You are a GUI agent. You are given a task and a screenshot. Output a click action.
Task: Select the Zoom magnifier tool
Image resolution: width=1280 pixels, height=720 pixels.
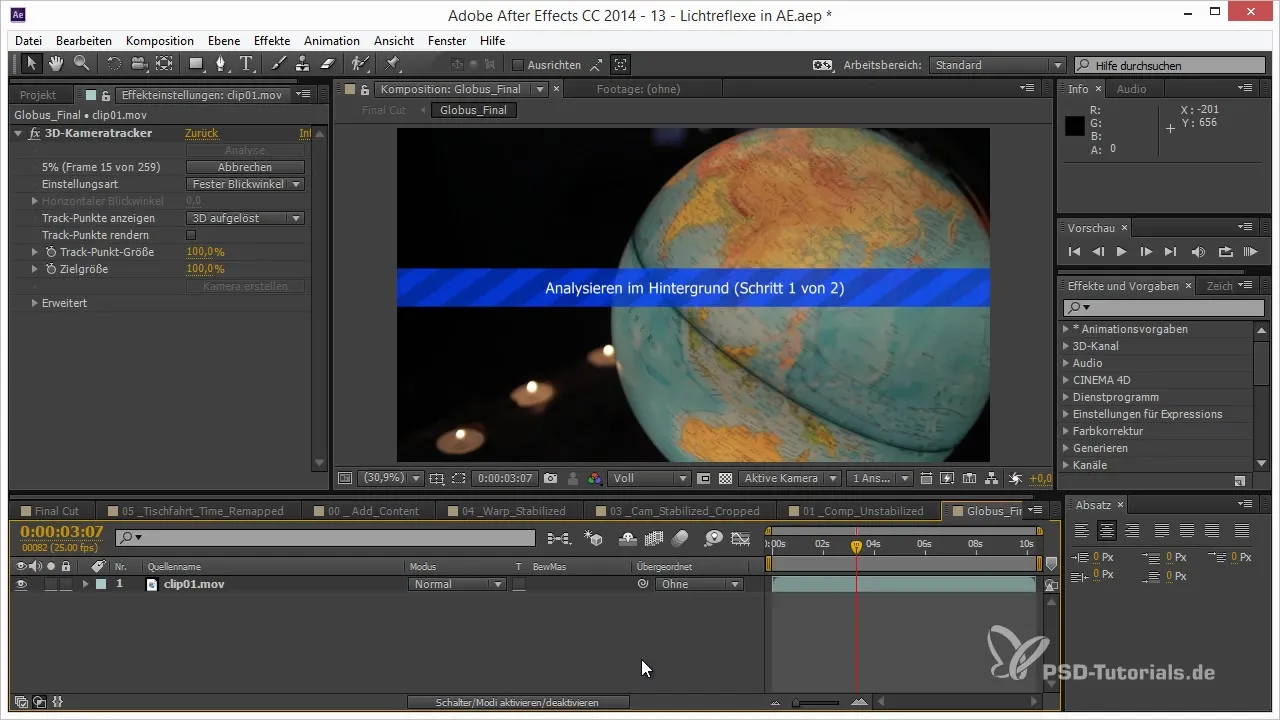(x=81, y=64)
